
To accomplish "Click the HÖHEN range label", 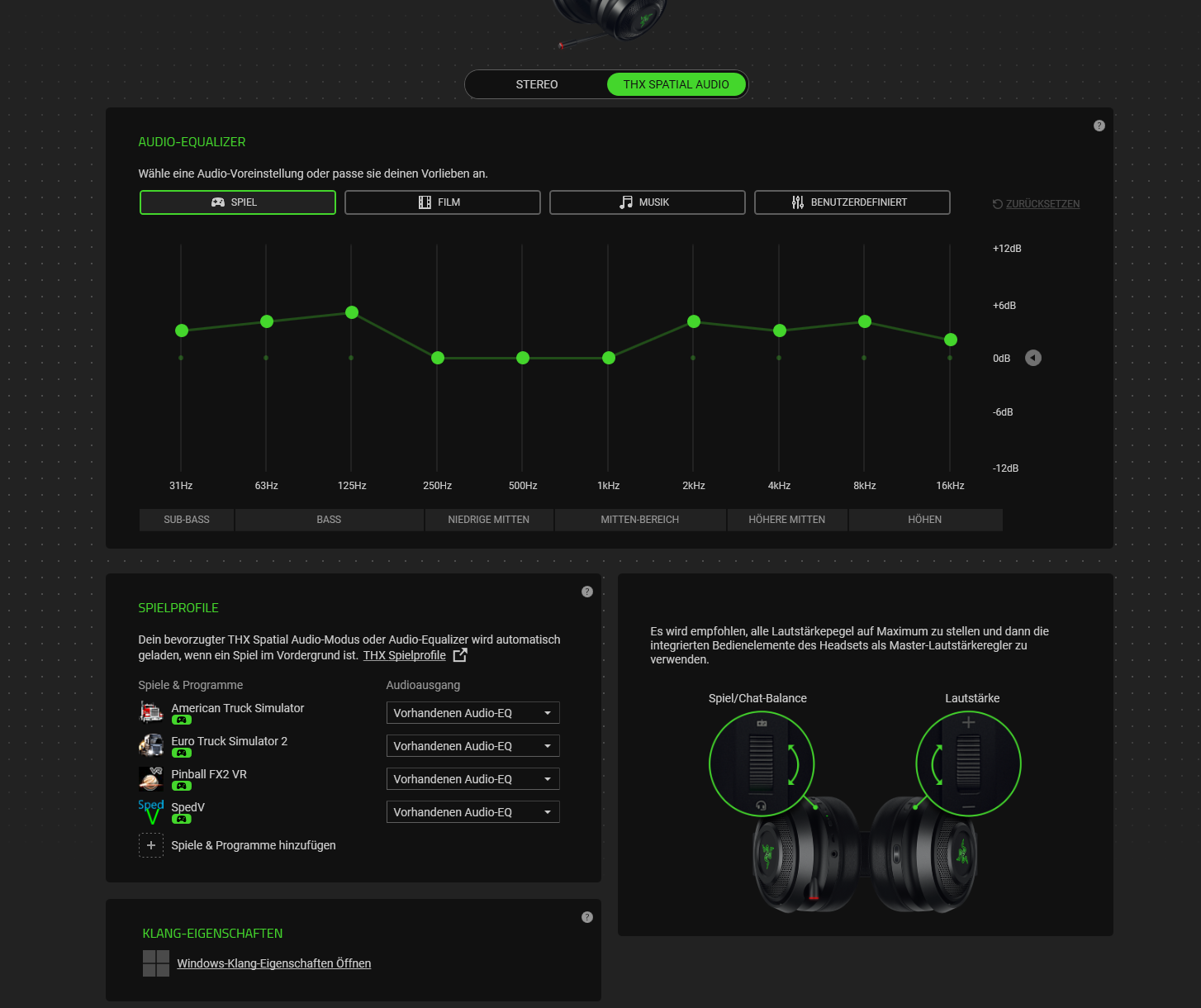I will [925, 520].
